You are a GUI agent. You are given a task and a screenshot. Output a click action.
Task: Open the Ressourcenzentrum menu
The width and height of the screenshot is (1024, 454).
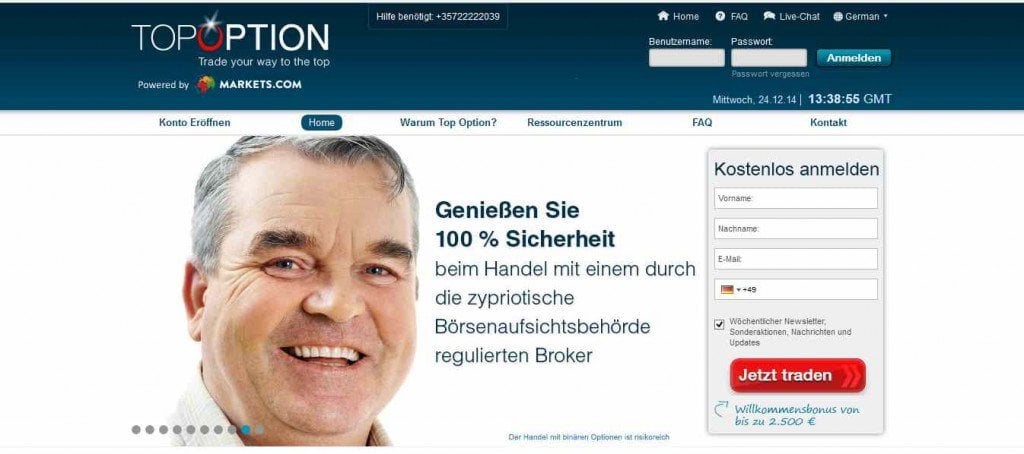point(575,122)
